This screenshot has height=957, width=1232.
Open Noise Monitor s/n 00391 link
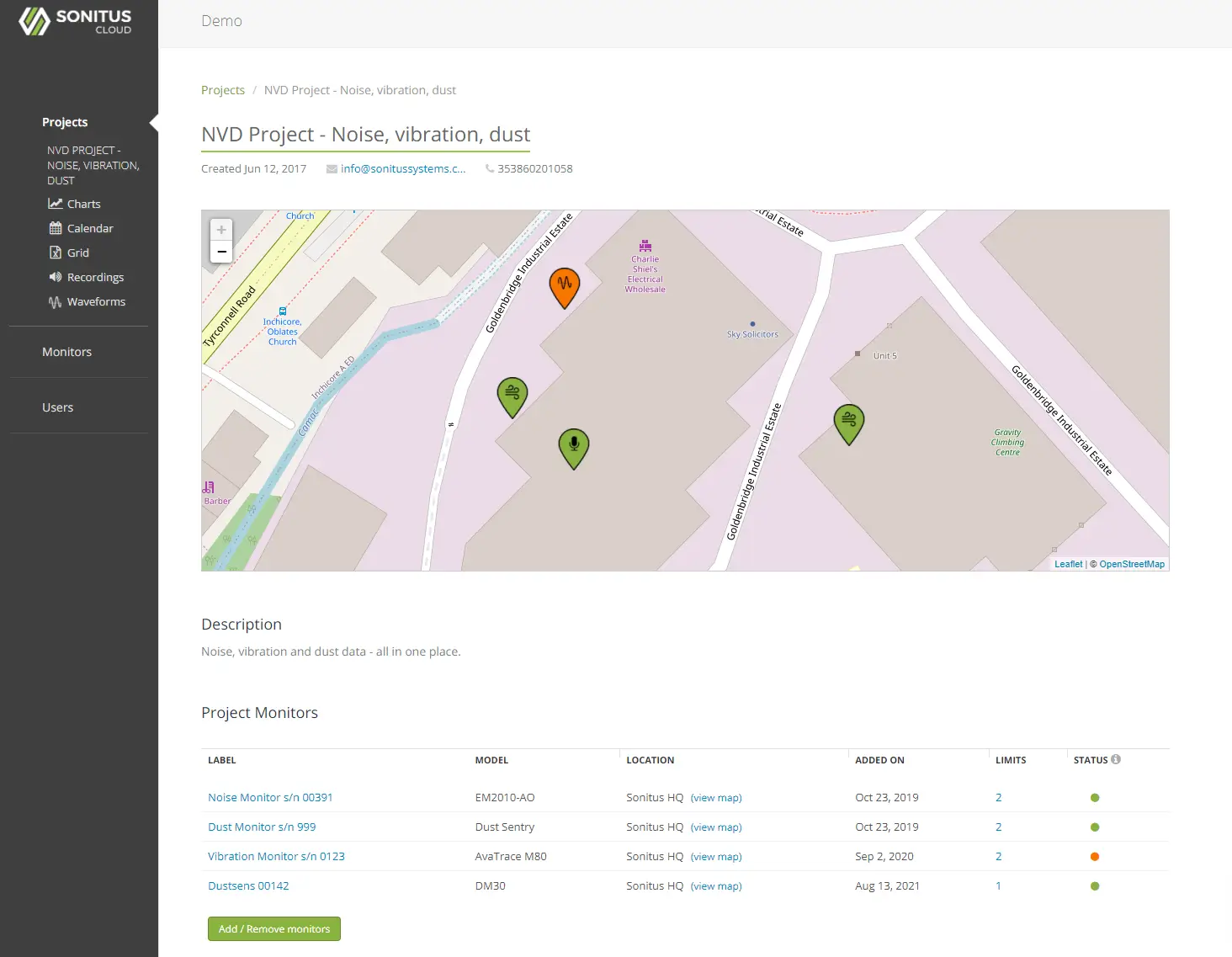click(x=270, y=797)
